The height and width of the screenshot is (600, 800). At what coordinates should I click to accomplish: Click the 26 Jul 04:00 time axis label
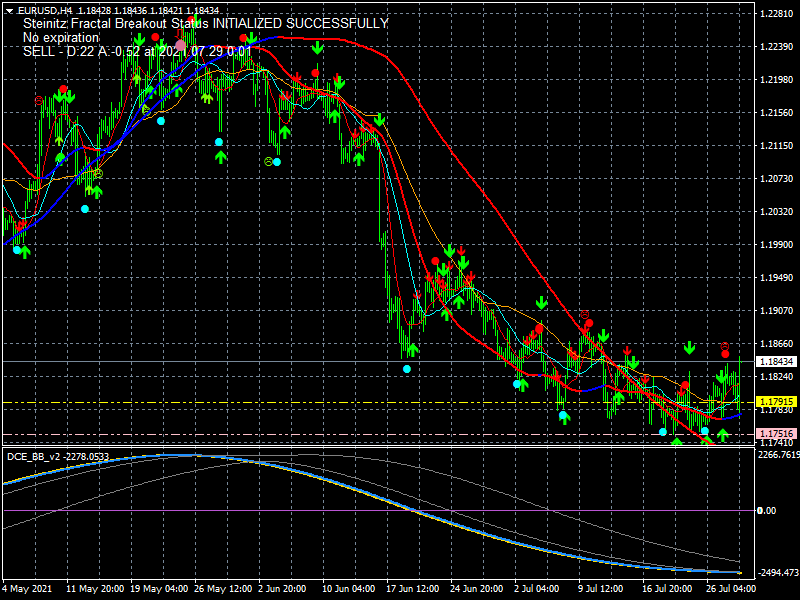731,588
